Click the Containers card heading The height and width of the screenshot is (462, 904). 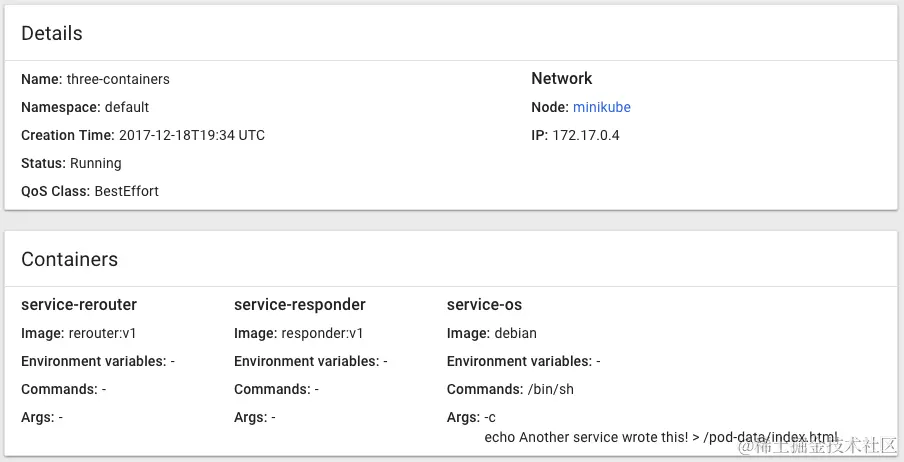69,259
